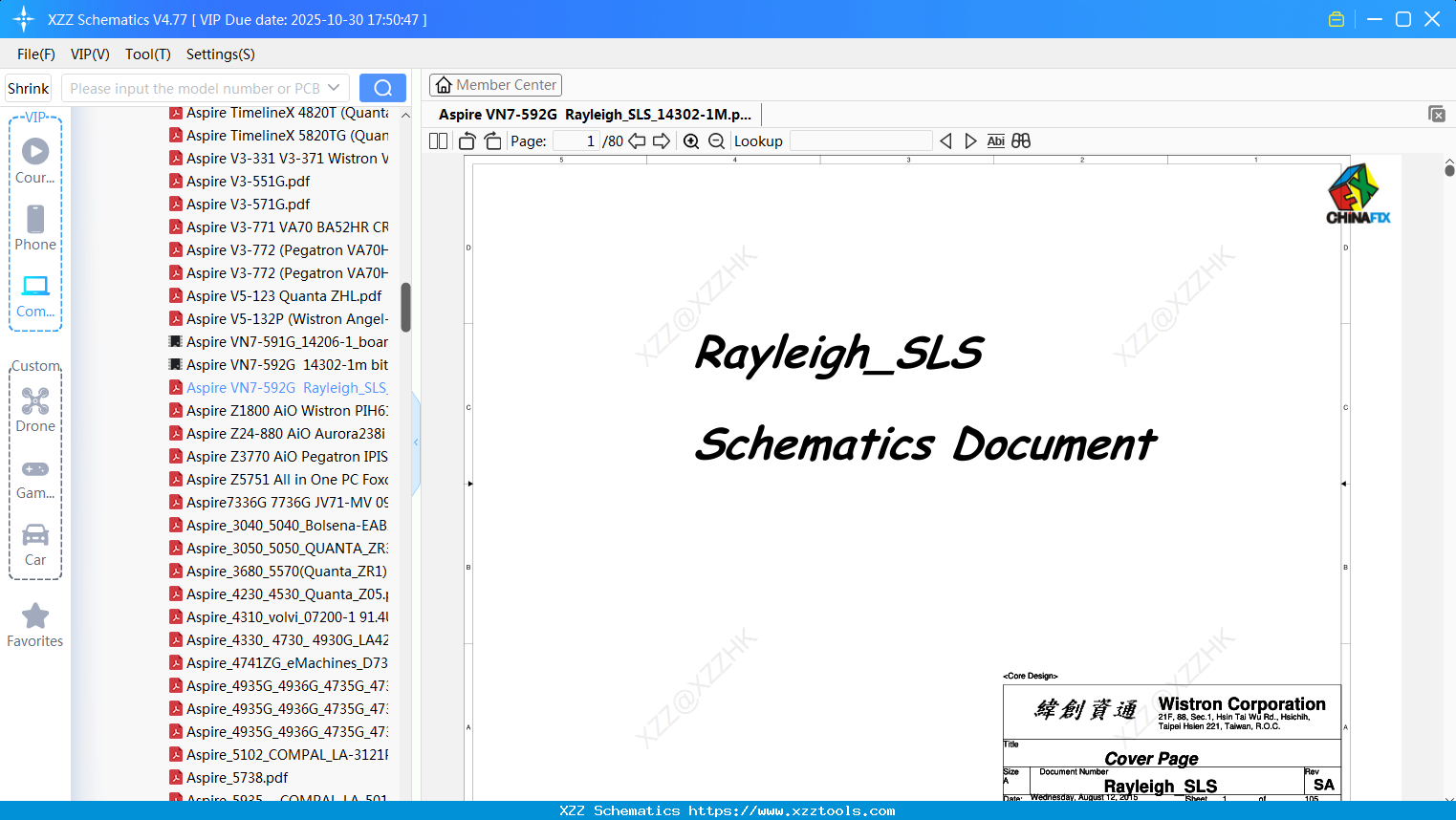The image size is (1456, 820).
Task: Open the VIP(V) menu
Action: click(90, 54)
